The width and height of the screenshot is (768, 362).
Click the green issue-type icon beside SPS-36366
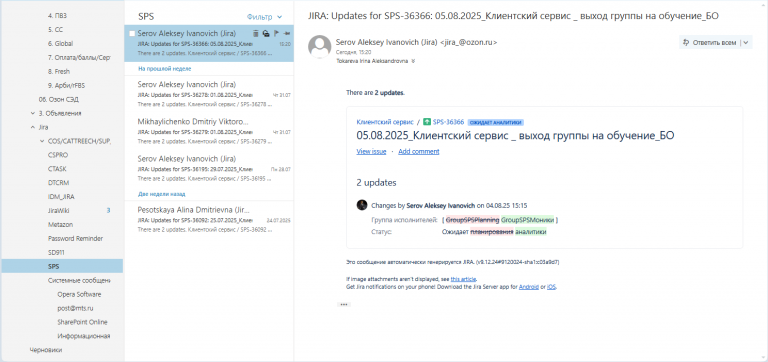point(427,122)
